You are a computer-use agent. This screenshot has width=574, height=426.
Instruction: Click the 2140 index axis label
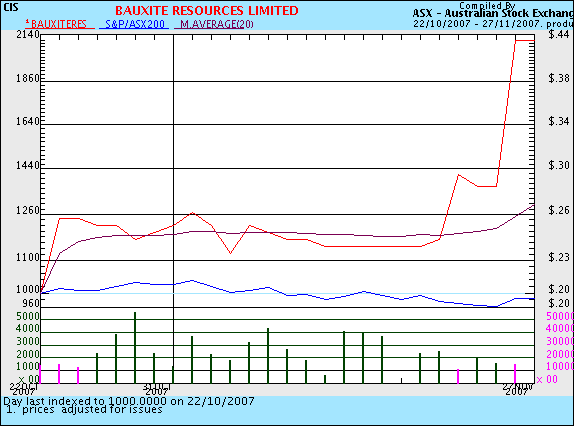[28, 34]
